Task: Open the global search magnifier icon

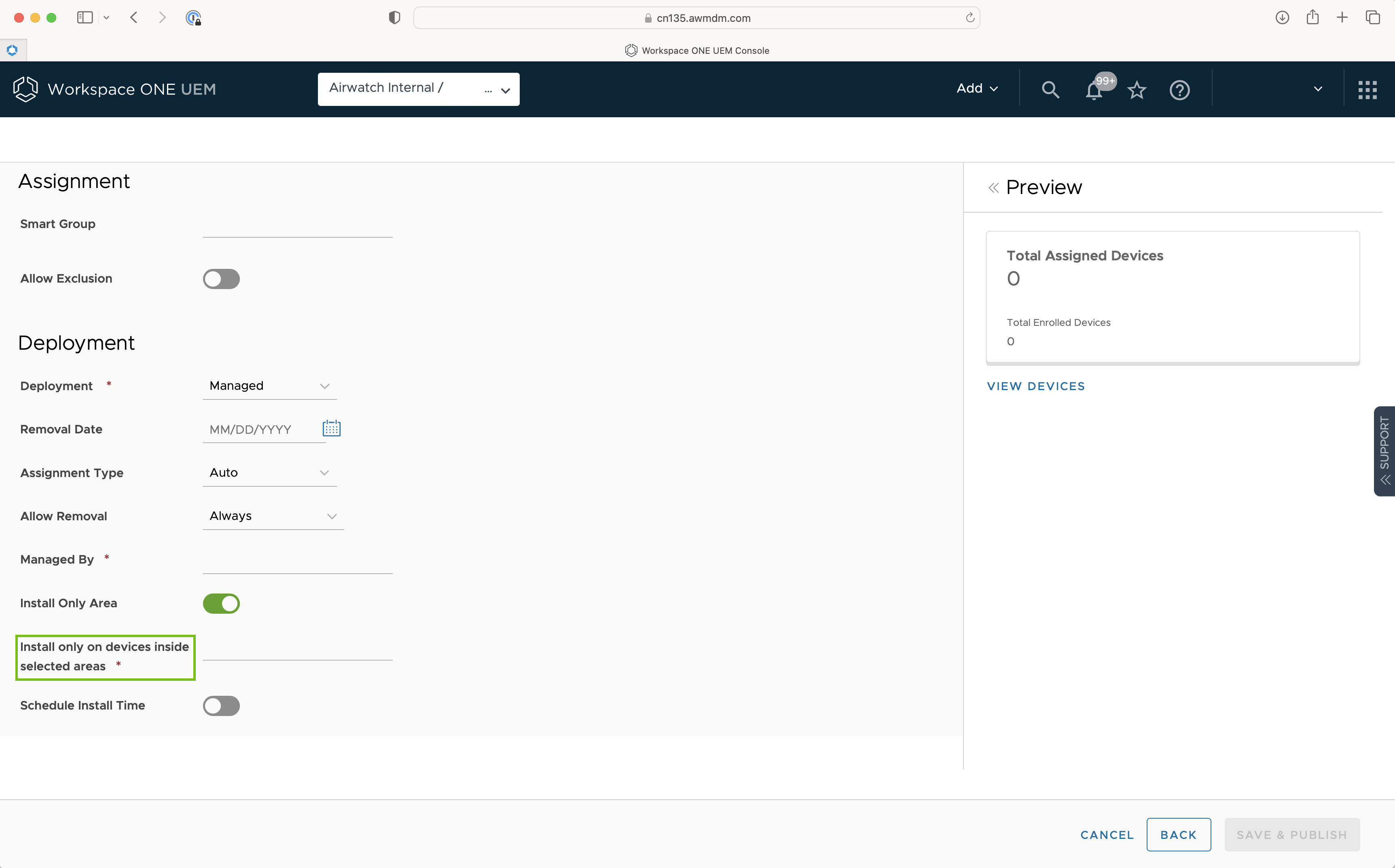Action: pos(1050,90)
